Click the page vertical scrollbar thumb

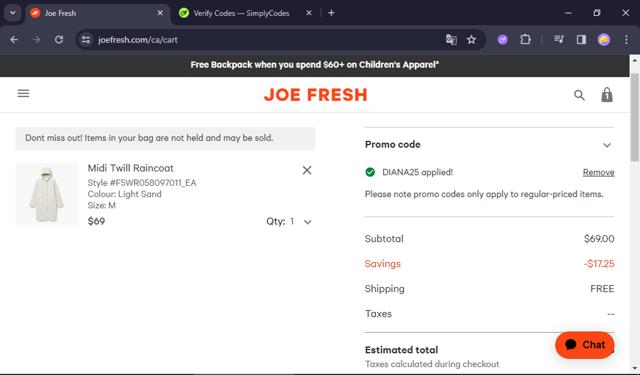[x=635, y=118]
